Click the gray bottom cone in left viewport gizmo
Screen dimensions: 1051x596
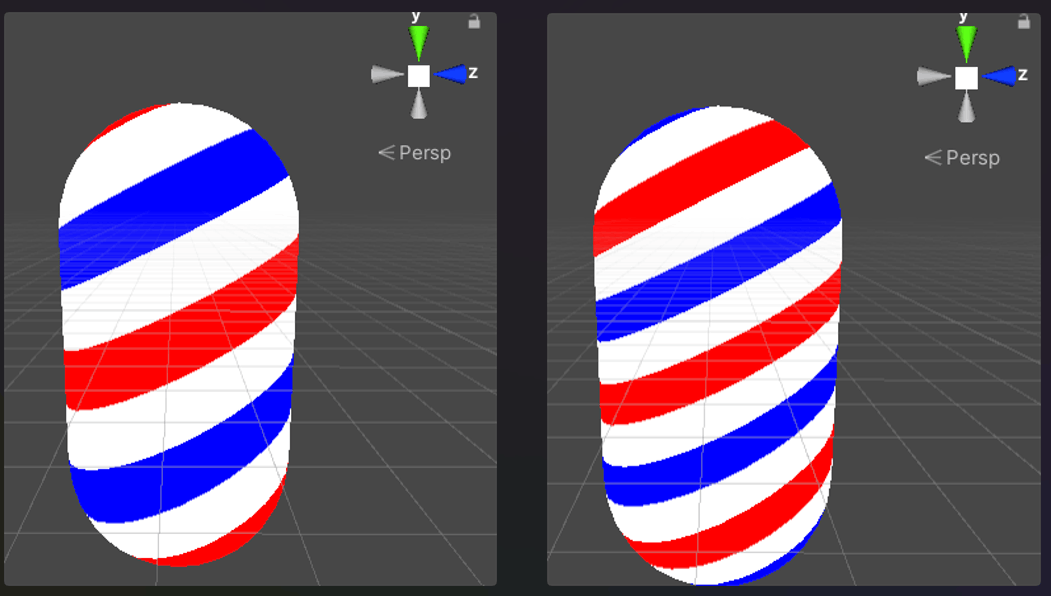tap(419, 104)
